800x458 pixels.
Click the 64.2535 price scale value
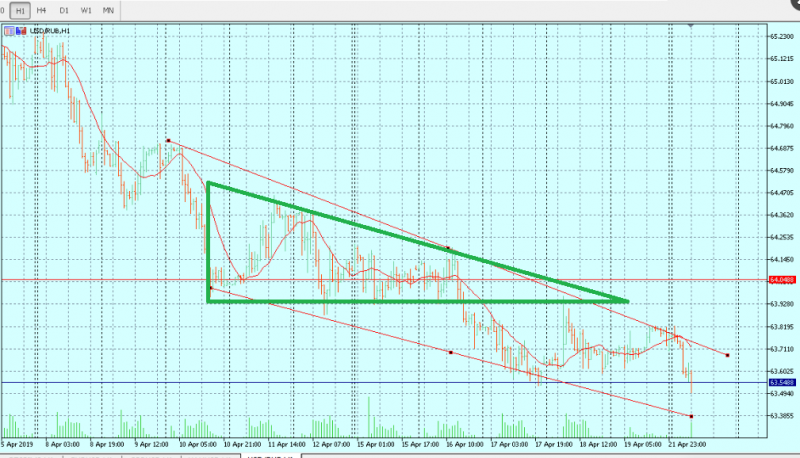pyautogui.click(x=782, y=237)
